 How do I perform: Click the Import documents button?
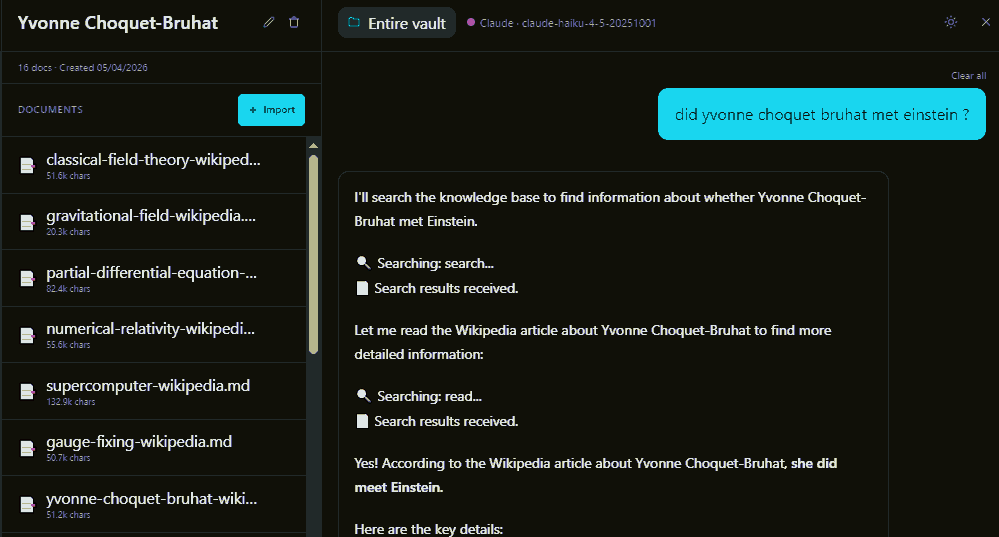click(x=271, y=110)
